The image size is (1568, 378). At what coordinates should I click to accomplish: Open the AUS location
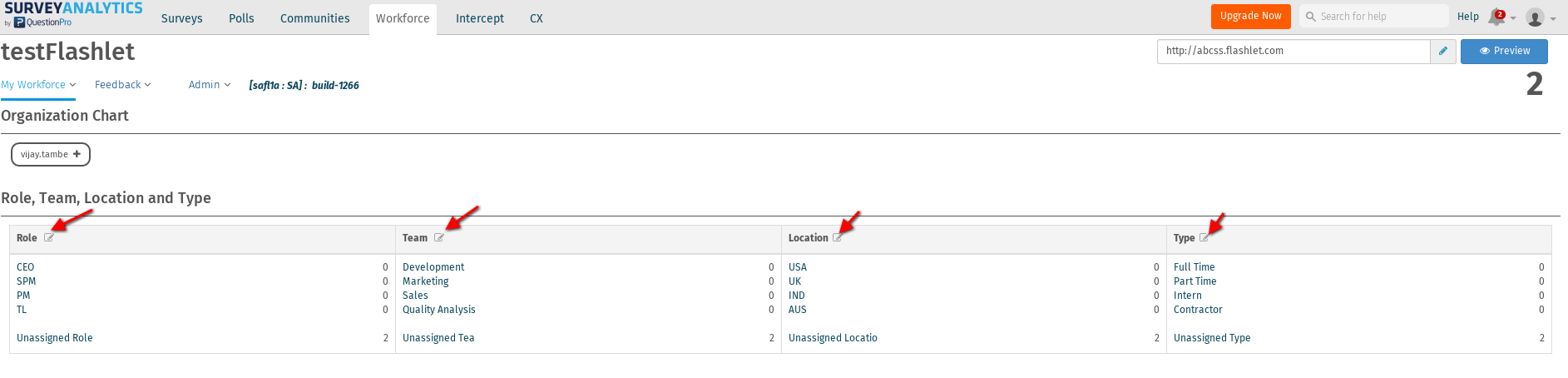coord(798,310)
